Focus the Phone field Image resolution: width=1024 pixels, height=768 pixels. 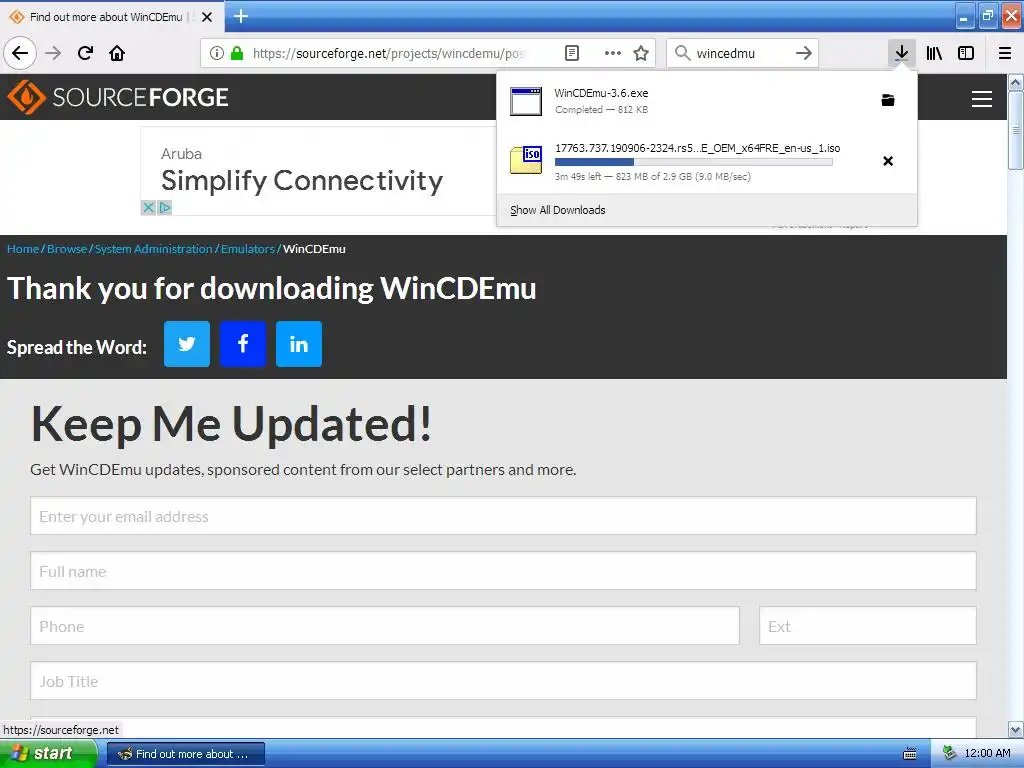click(x=385, y=626)
